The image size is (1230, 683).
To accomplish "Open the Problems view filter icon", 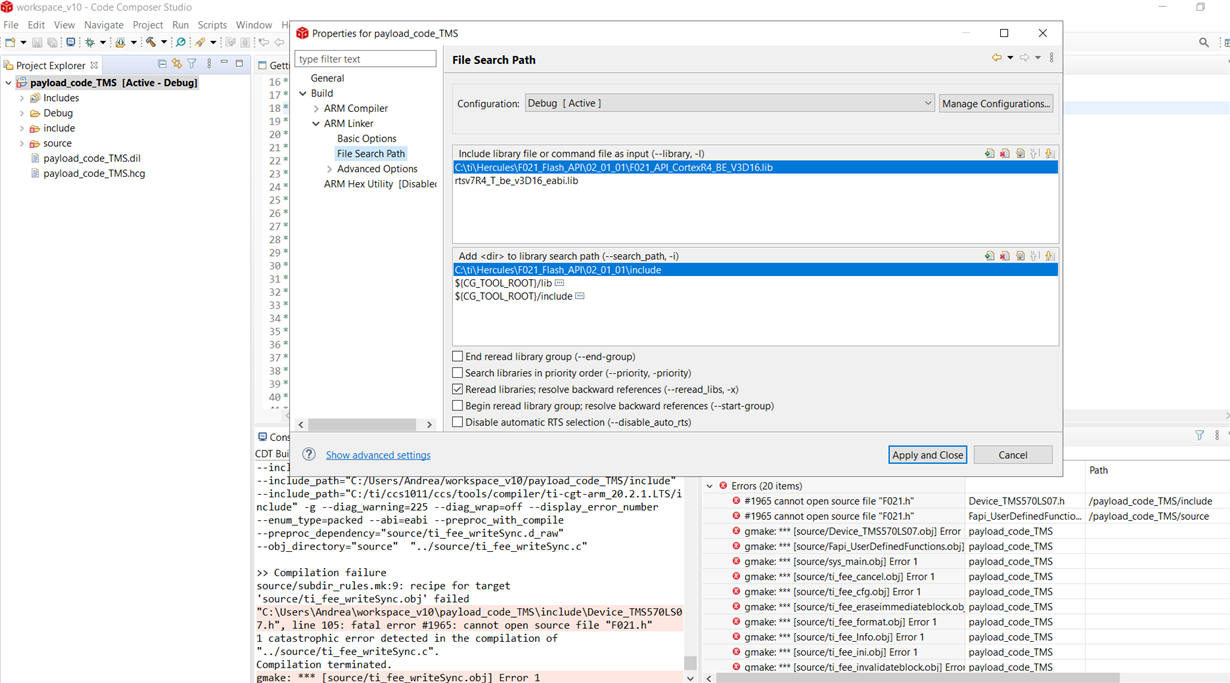I will pyautogui.click(x=1199, y=436).
